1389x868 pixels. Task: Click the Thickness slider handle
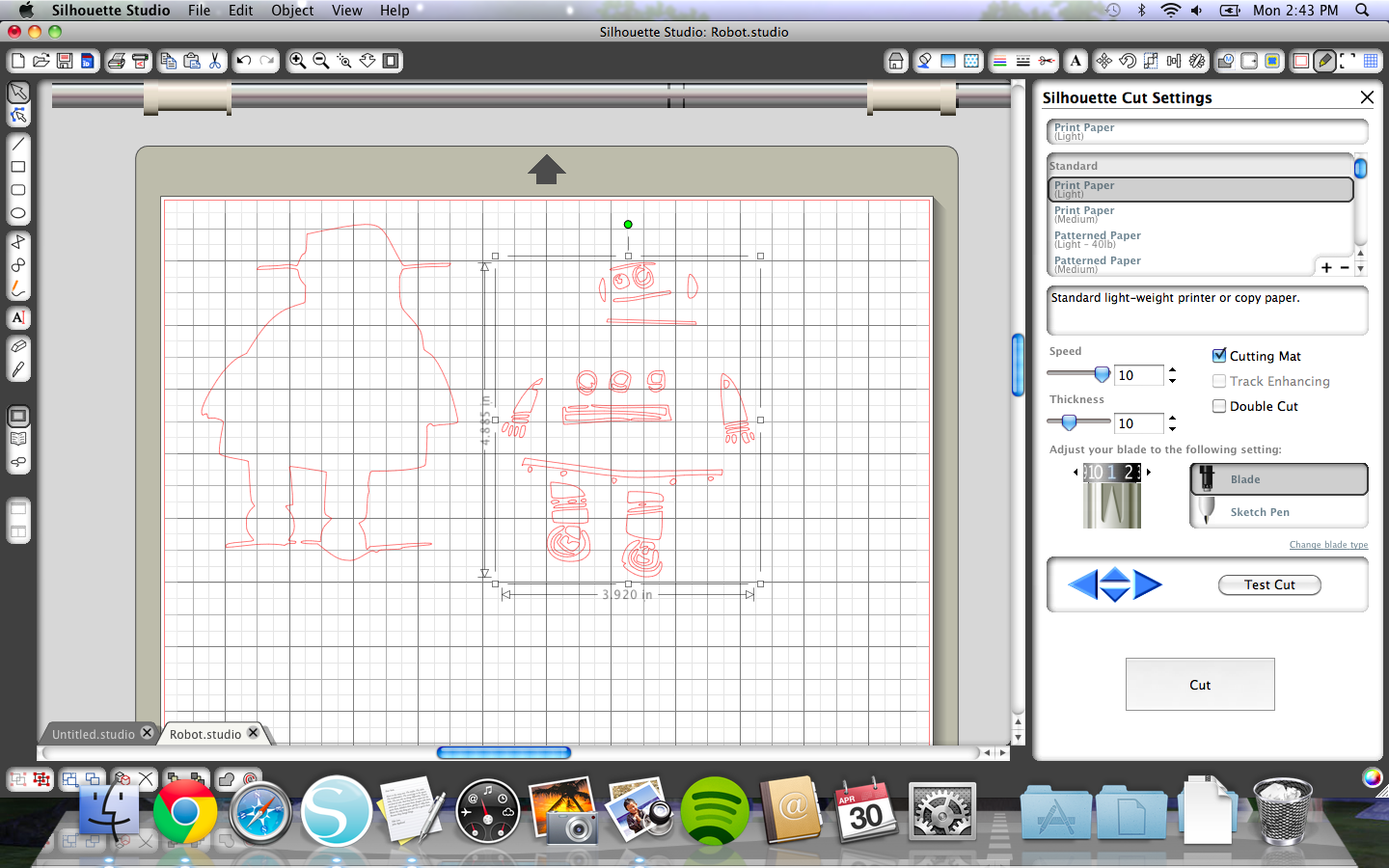pos(1069,422)
